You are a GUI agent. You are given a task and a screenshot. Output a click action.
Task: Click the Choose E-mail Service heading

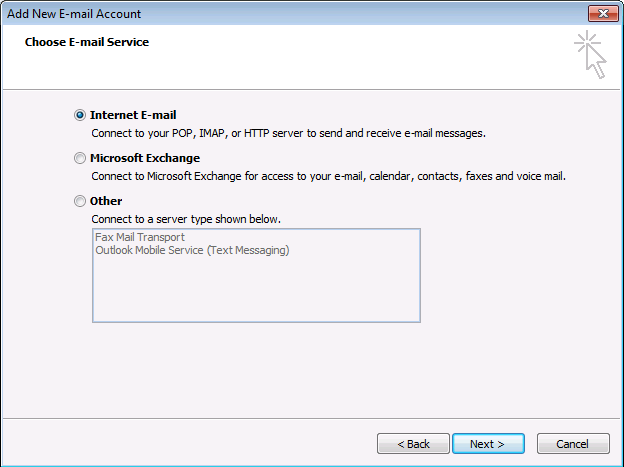click(87, 42)
